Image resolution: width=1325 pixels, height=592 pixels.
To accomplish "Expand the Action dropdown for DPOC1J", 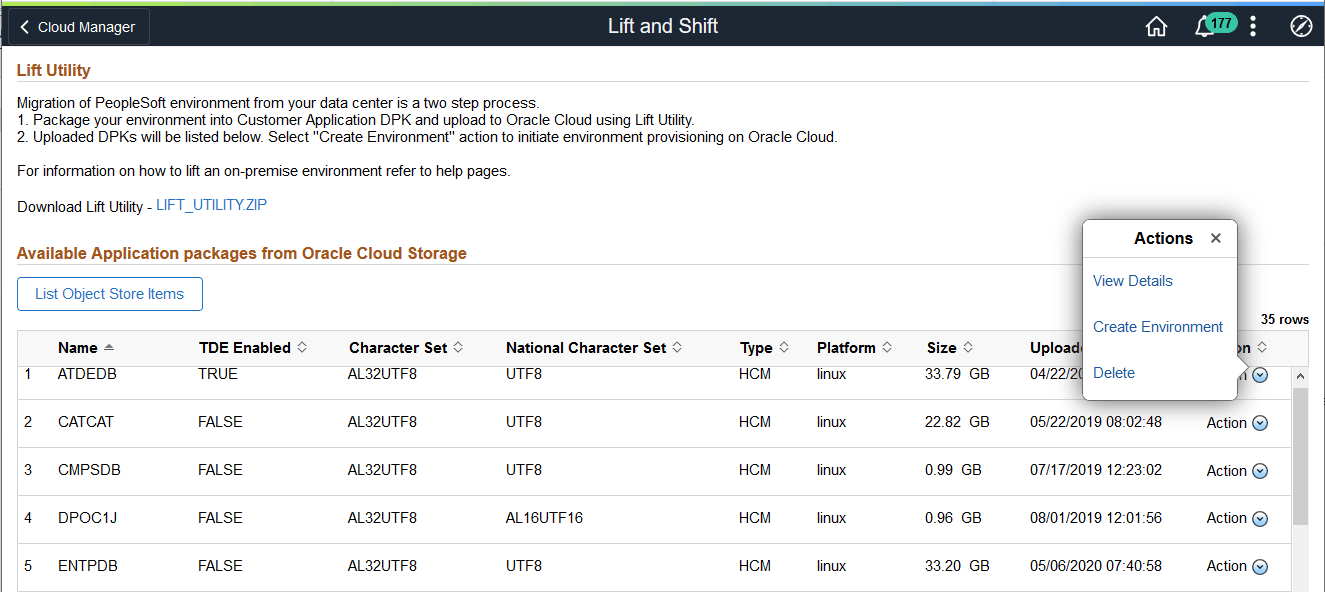I will (x=1259, y=518).
